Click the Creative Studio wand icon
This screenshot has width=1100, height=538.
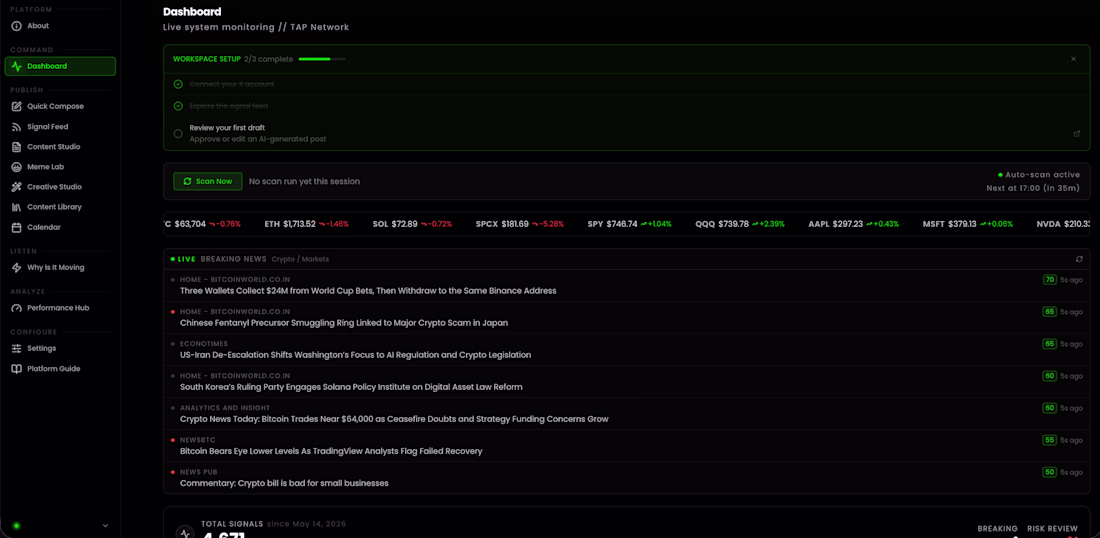coord(16,187)
